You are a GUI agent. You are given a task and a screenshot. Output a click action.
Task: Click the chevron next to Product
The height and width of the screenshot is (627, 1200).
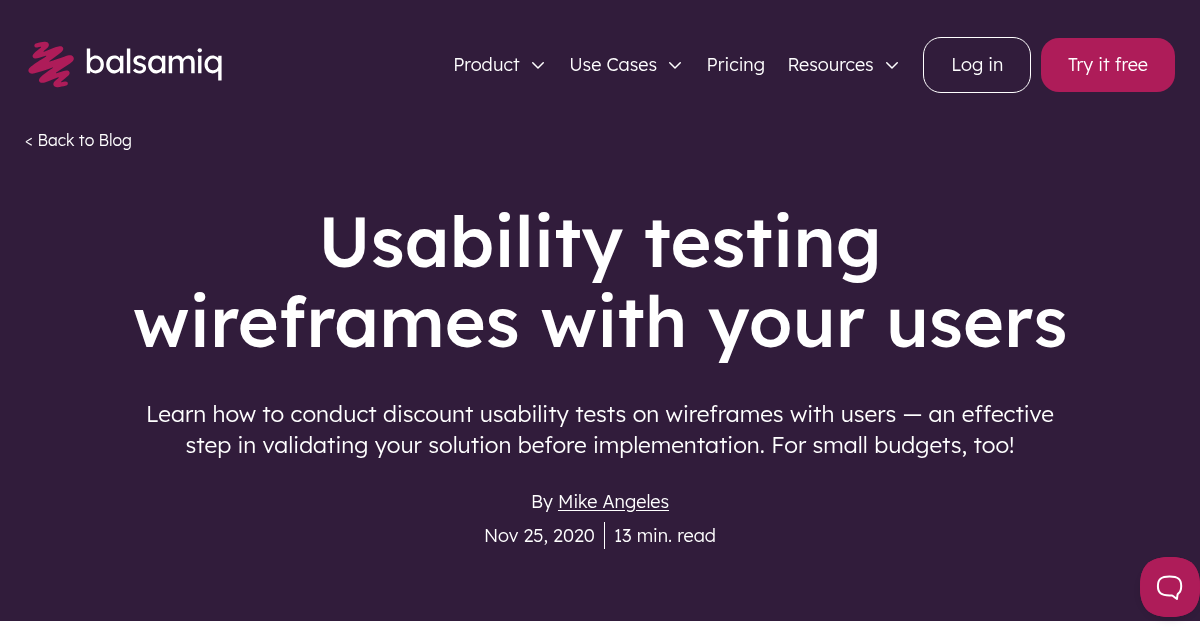click(537, 65)
